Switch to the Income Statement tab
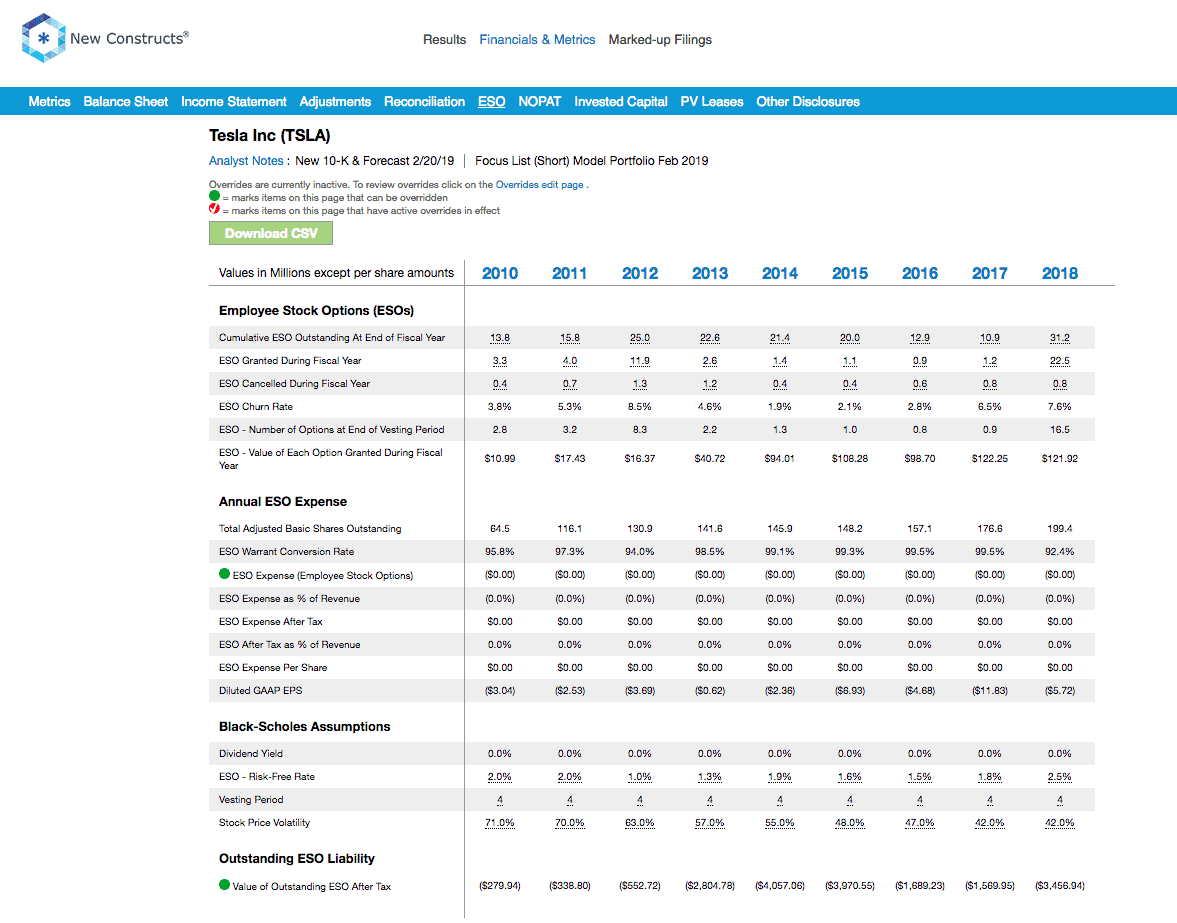The image size is (1177, 923). (x=234, y=101)
